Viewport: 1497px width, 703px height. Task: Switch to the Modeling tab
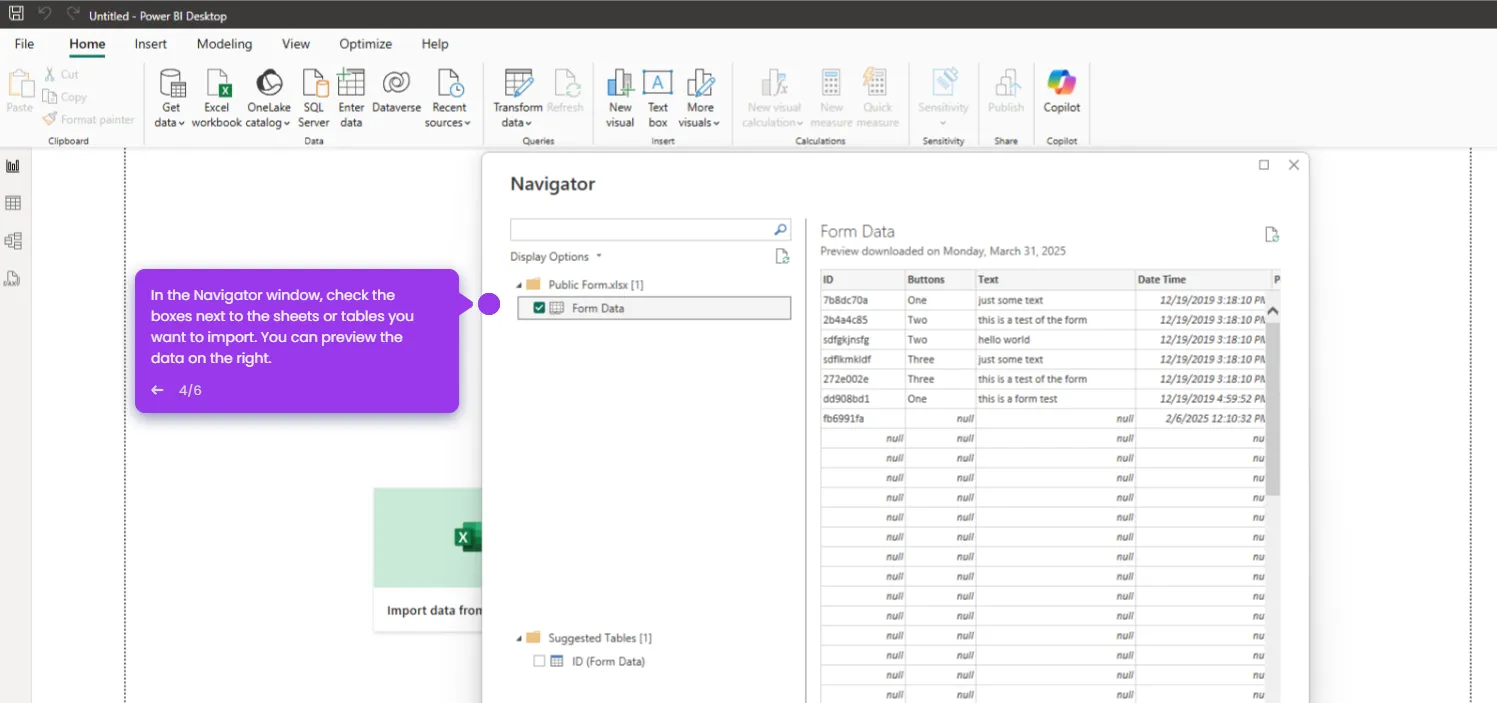click(x=224, y=44)
